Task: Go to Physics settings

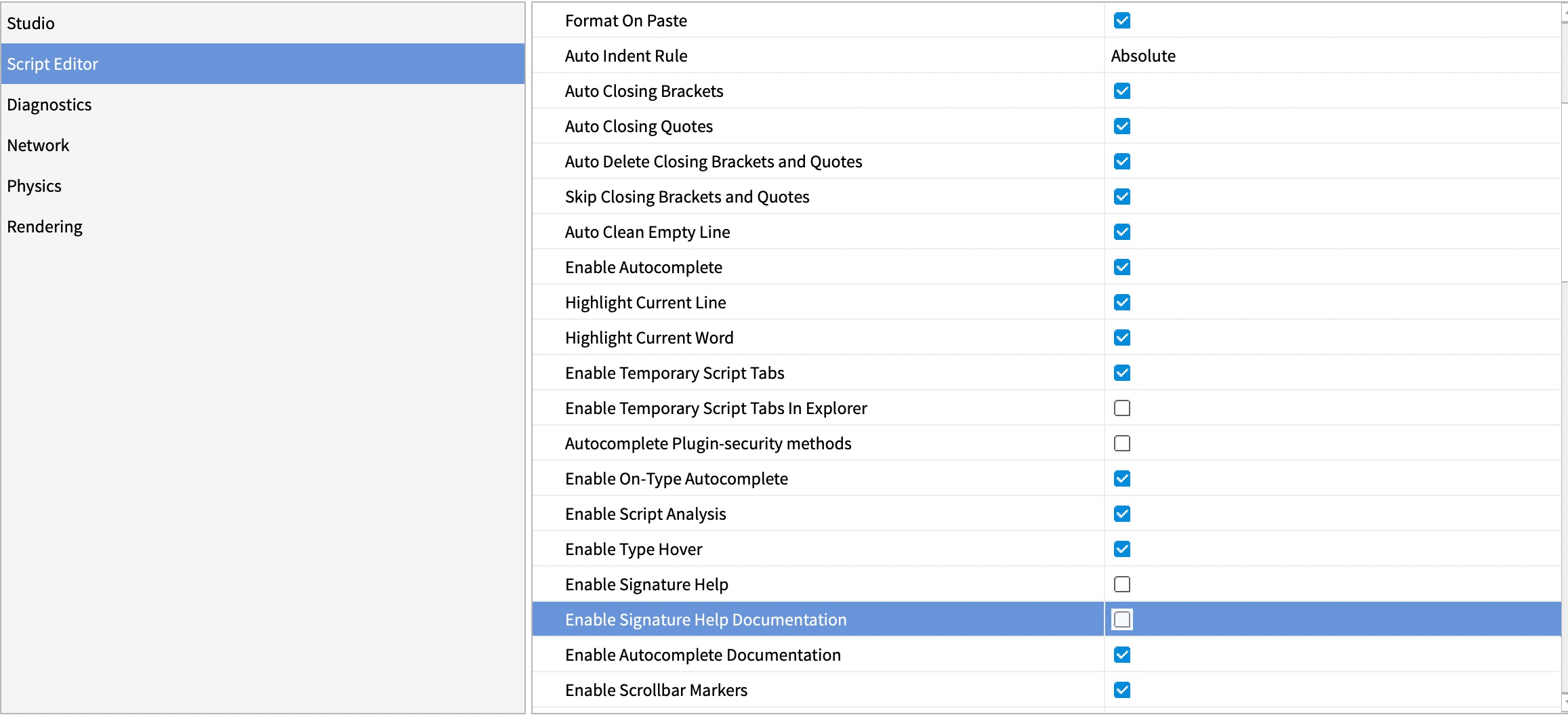Action: (x=34, y=186)
